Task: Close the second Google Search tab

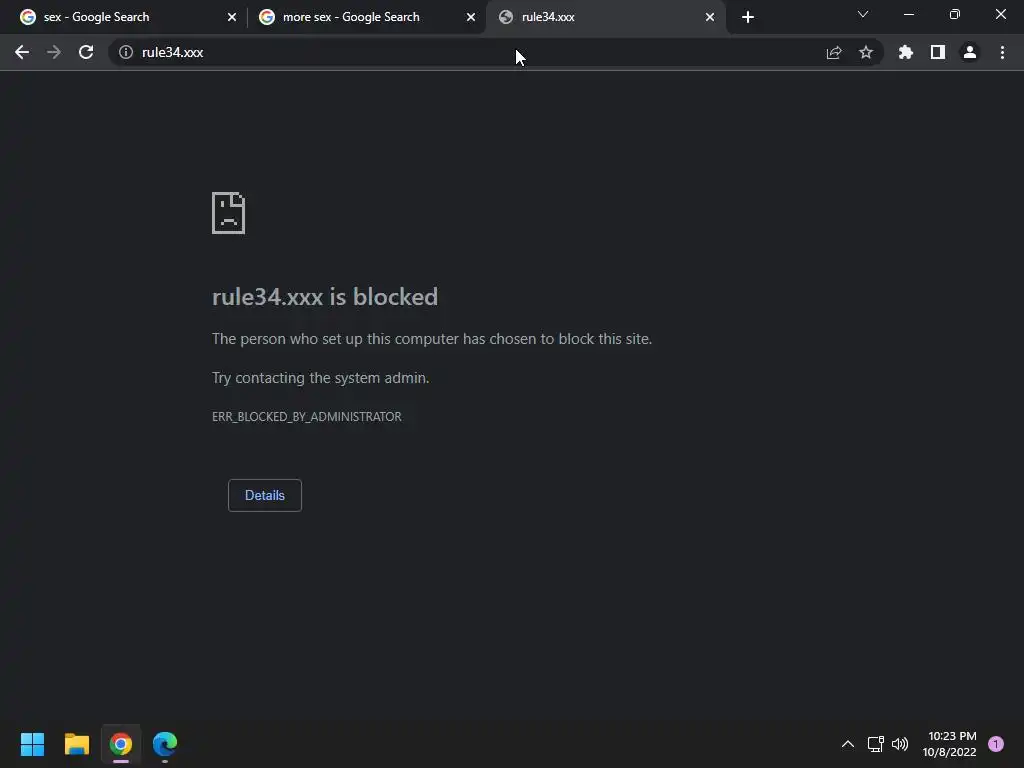Action: (471, 17)
